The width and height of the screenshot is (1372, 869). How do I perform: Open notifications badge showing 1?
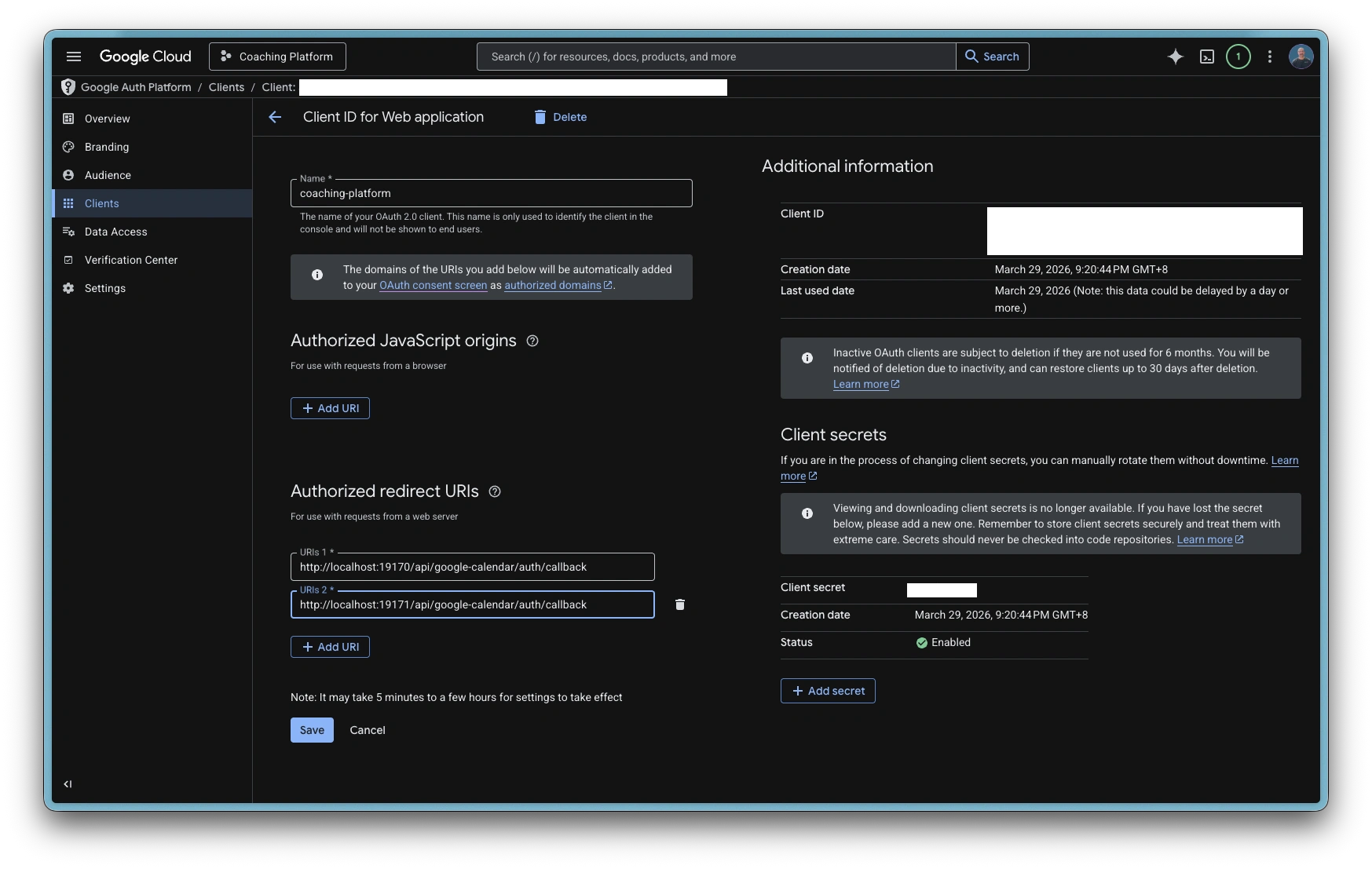click(x=1238, y=57)
